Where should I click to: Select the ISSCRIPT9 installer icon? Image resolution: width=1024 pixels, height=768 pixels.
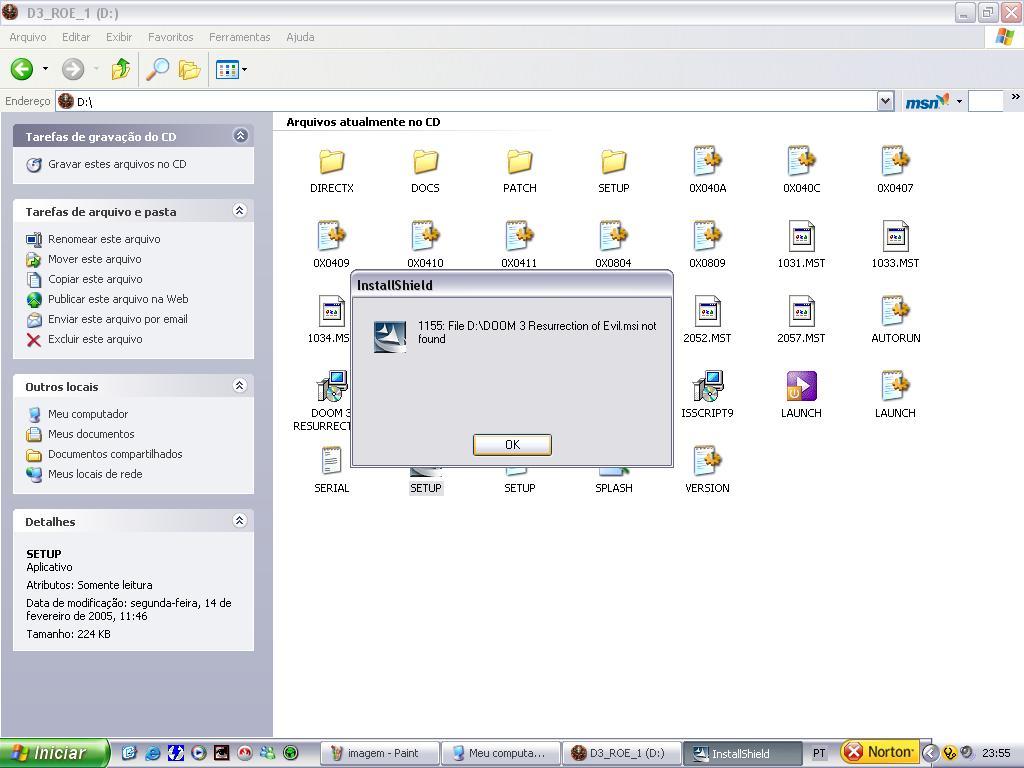707,386
